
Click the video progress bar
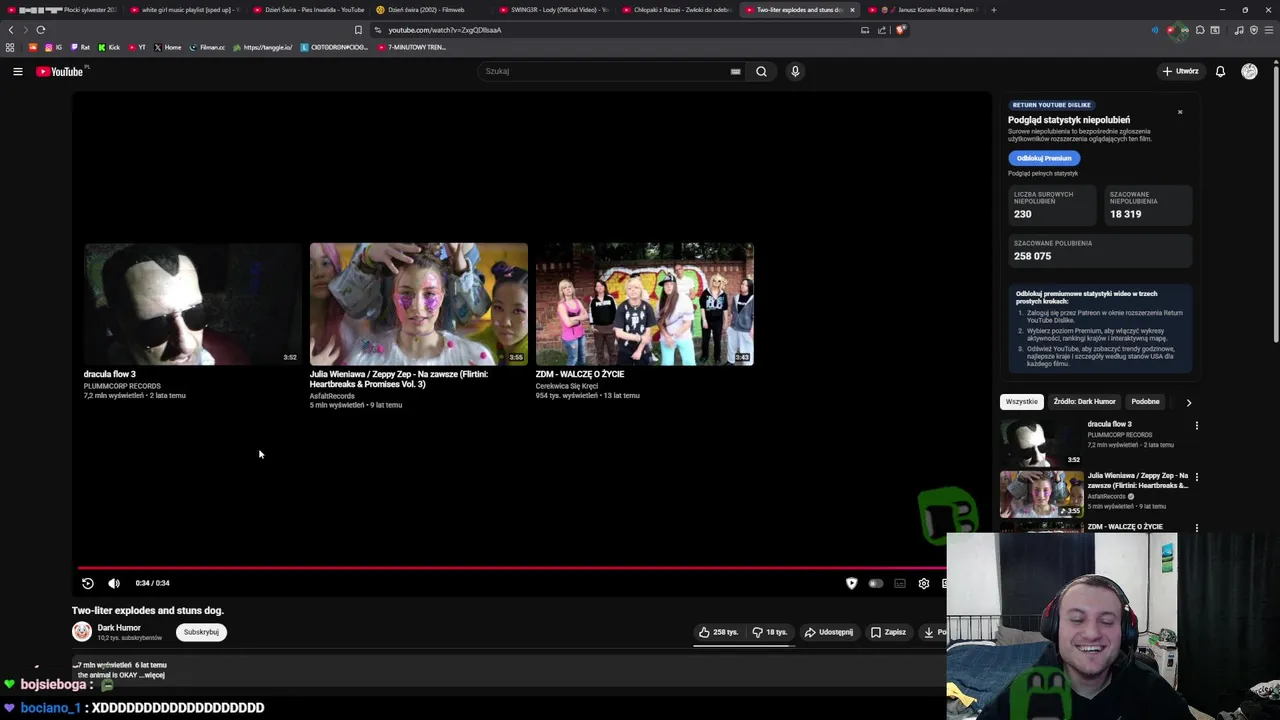[x=512, y=567]
